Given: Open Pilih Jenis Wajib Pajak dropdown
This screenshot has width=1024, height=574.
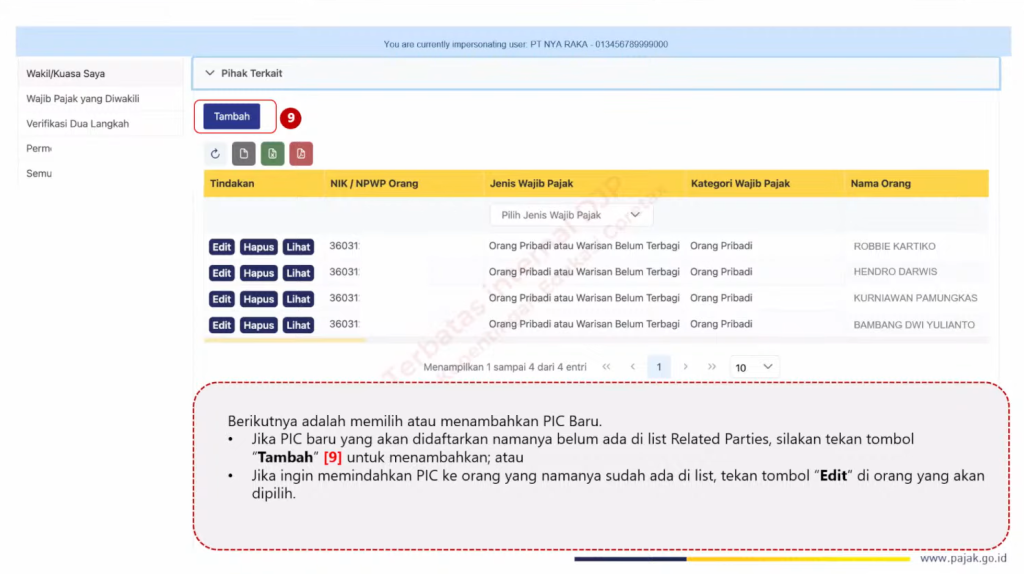Looking at the screenshot, I should [570, 215].
